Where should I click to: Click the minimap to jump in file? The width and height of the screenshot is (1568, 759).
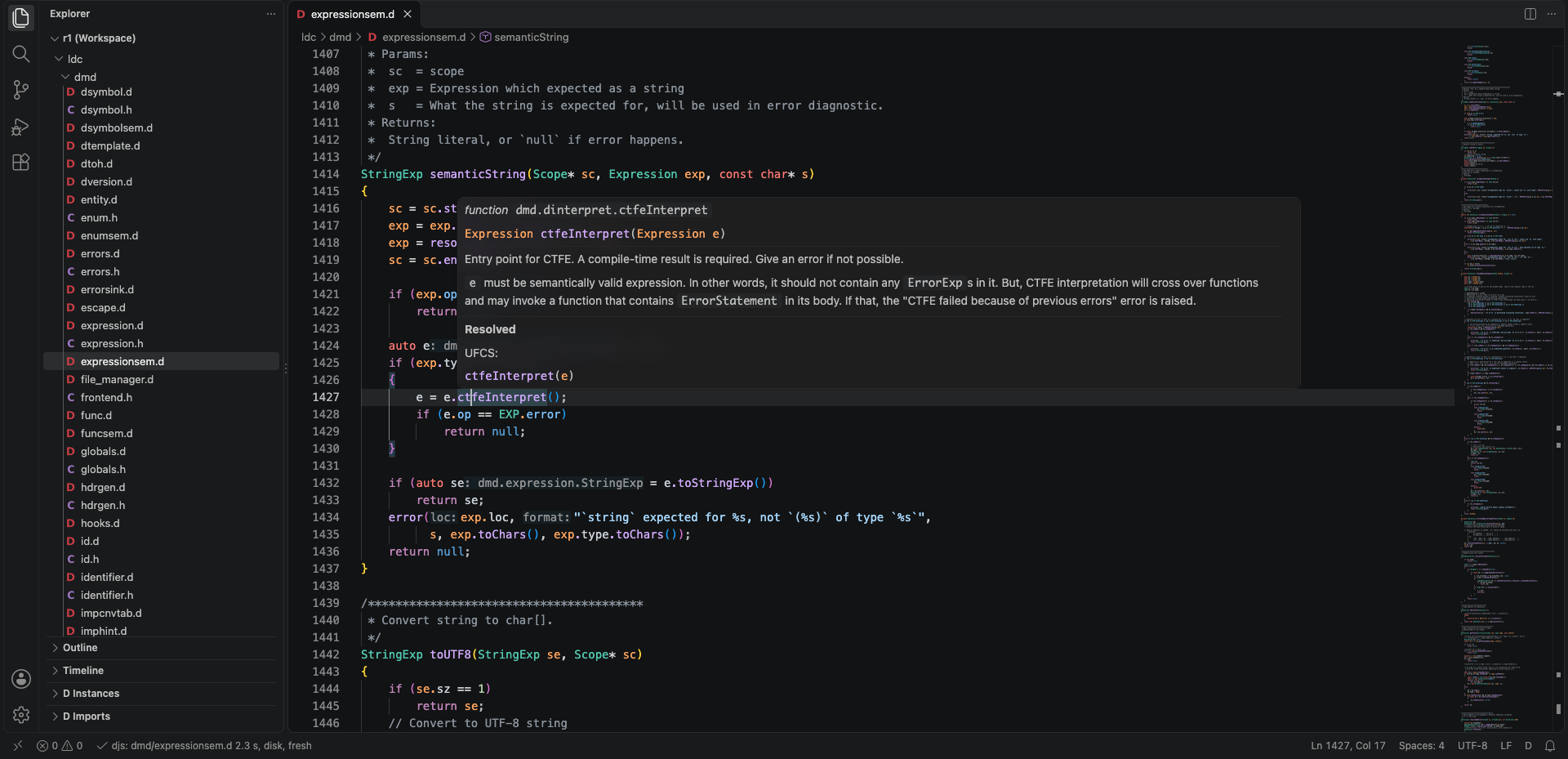point(1504,388)
